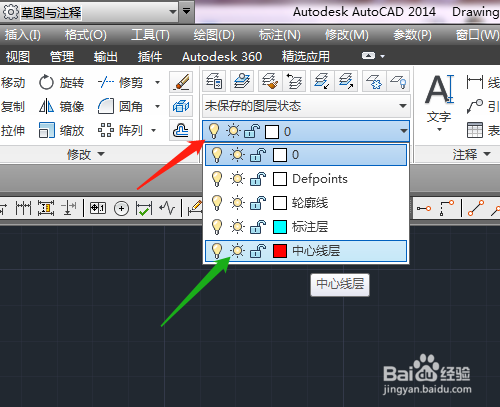Screen dimensions: 500x407
Task: Toggle freeze sun icon for 轮廓线 layer
Action: [237, 203]
